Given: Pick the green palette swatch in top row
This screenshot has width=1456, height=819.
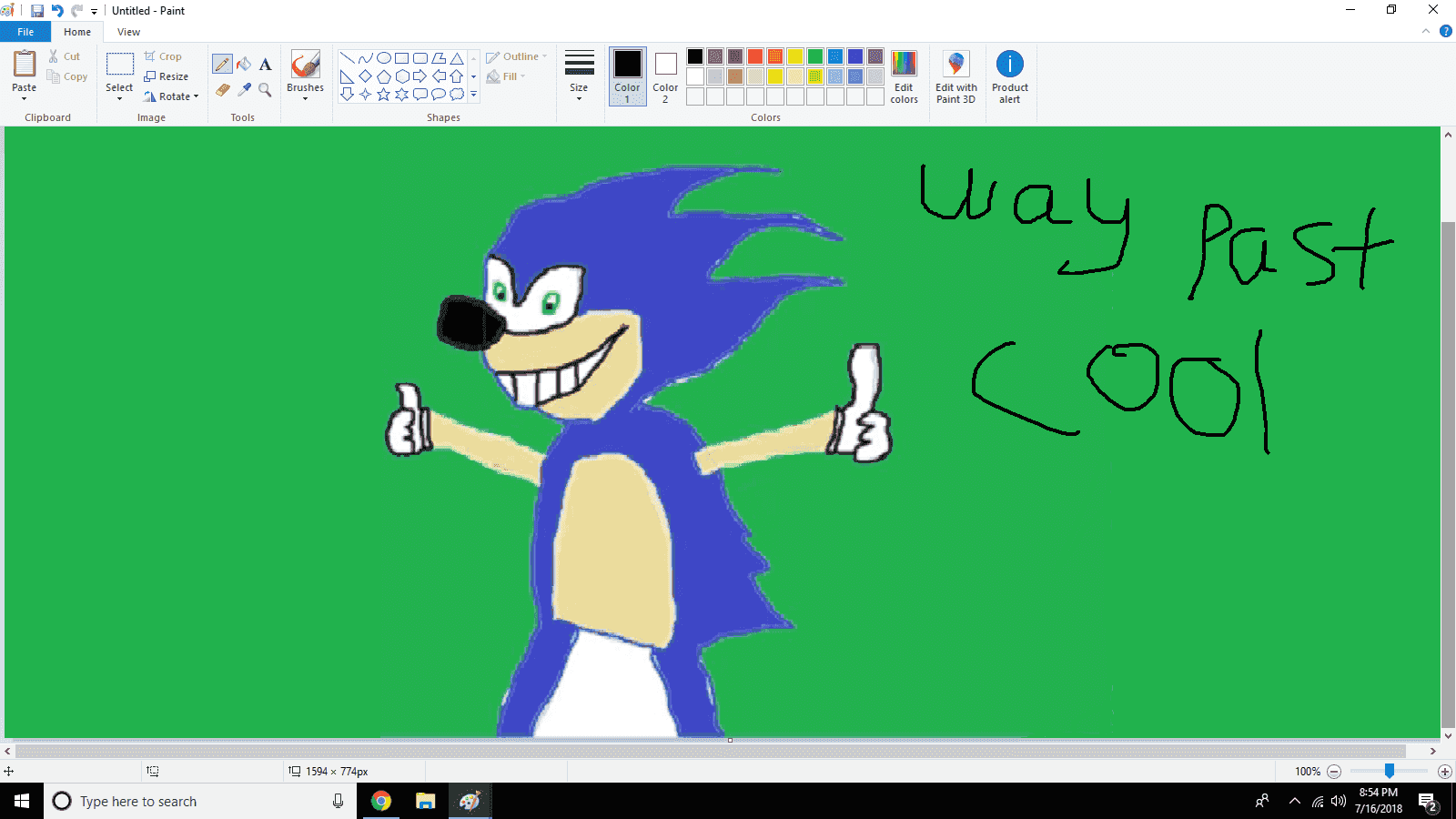Looking at the screenshot, I should pos(815,56).
